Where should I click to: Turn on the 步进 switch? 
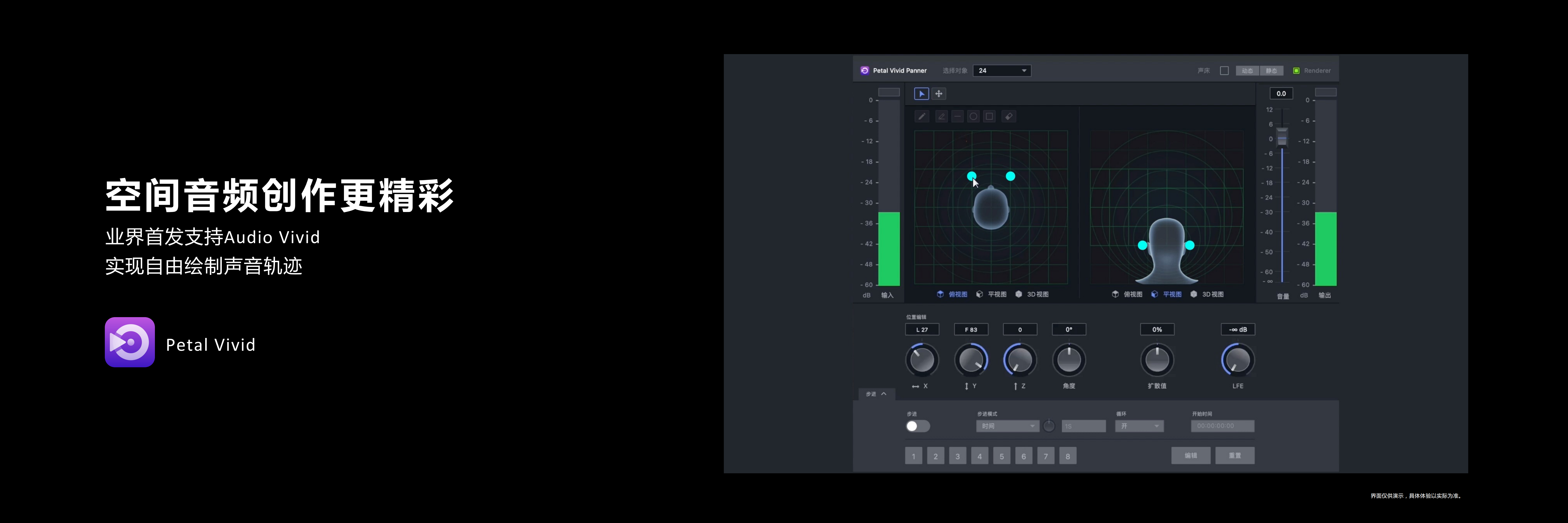tap(917, 426)
